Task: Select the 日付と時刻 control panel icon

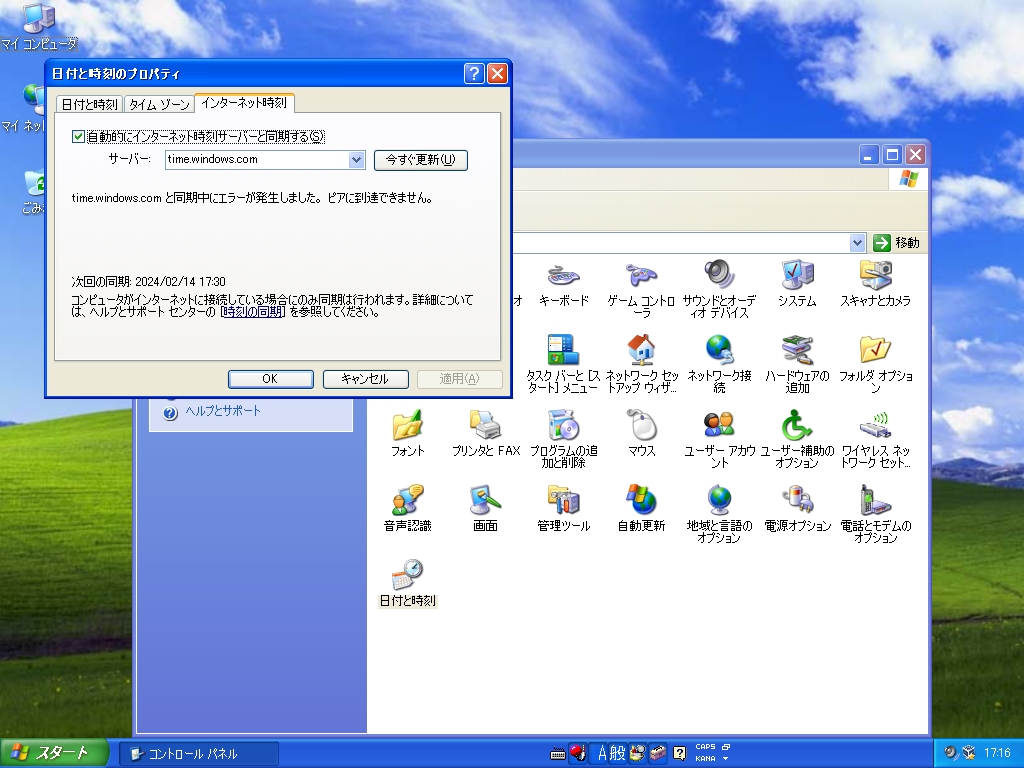Action: [x=408, y=584]
